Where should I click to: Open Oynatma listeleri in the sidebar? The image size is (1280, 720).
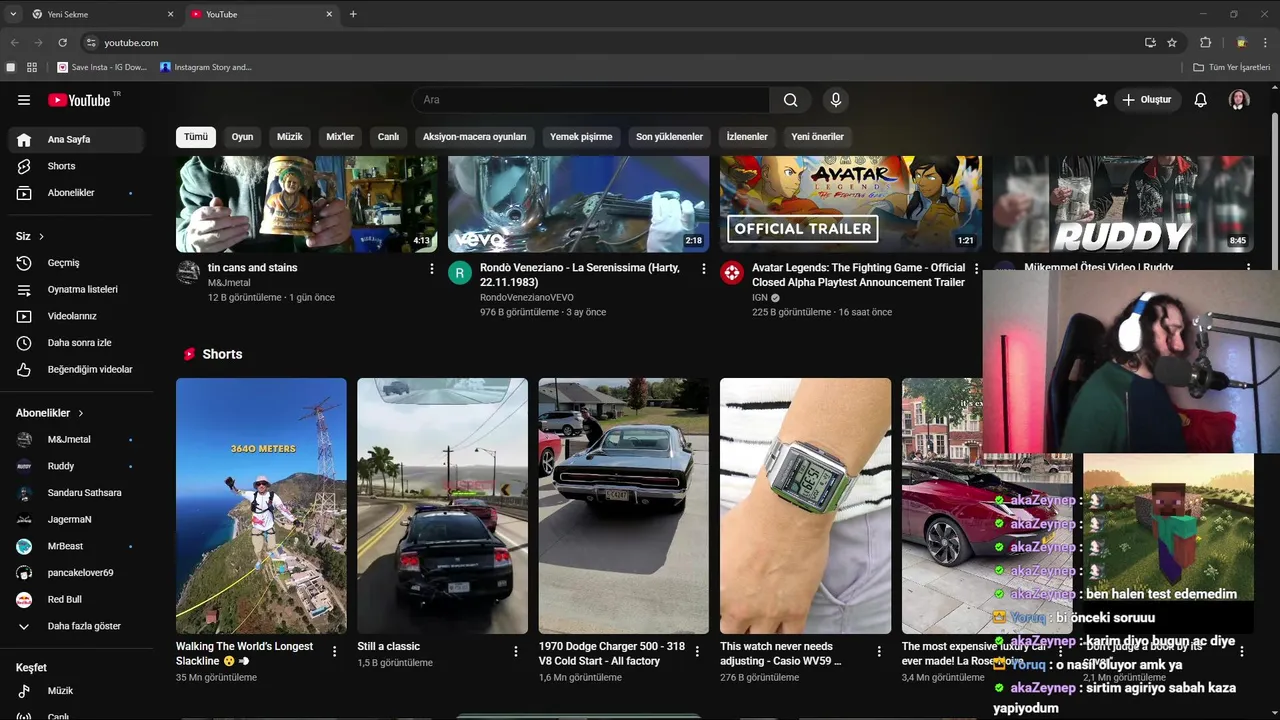point(76,289)
